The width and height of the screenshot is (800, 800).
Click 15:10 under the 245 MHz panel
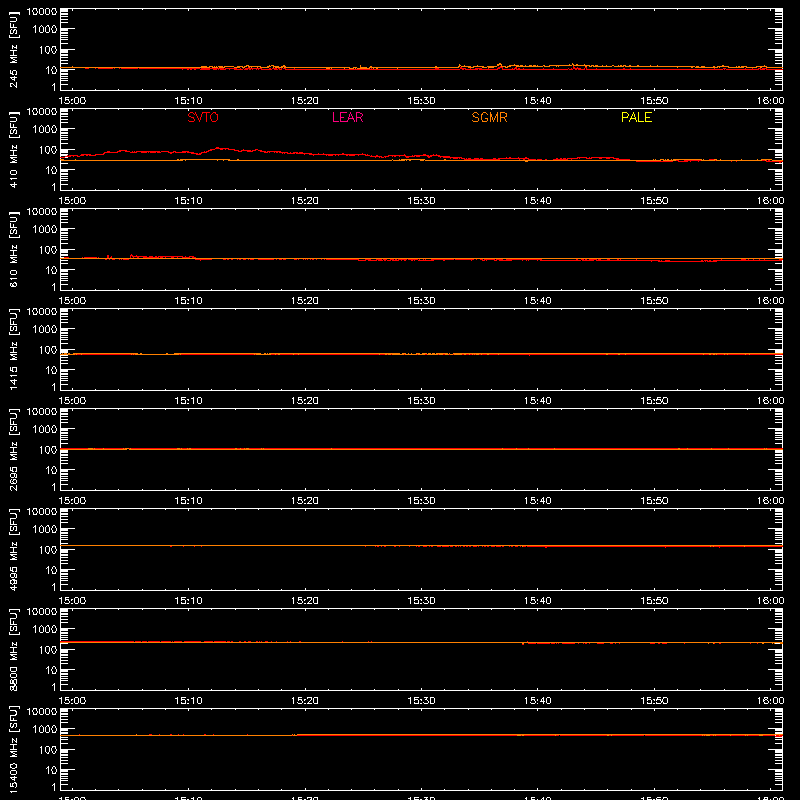click(x=188, y=101)
